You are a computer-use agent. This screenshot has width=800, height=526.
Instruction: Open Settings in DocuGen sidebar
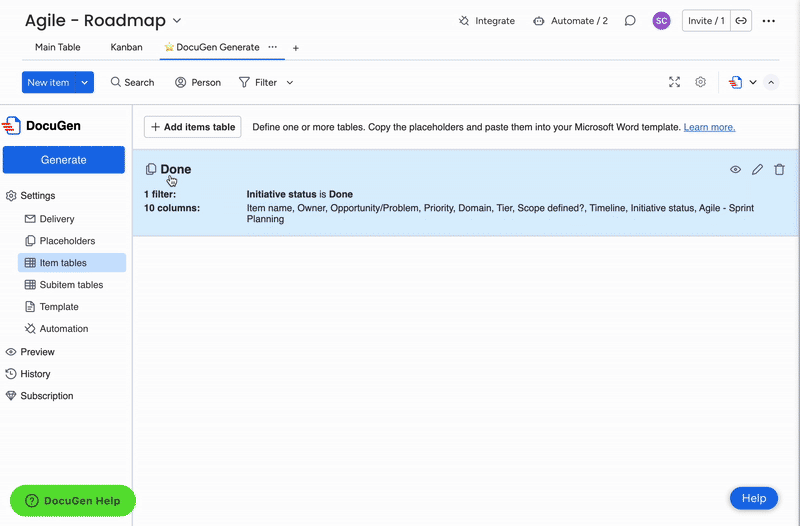[31, 195]
